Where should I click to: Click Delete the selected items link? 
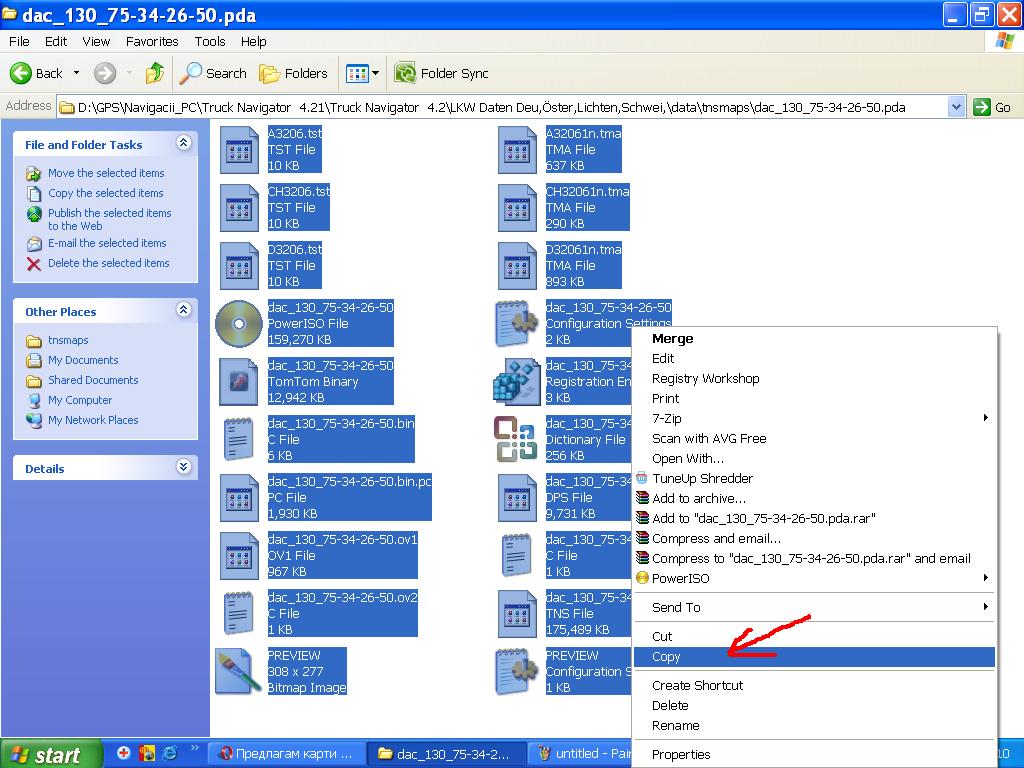[x=108, y=263]
